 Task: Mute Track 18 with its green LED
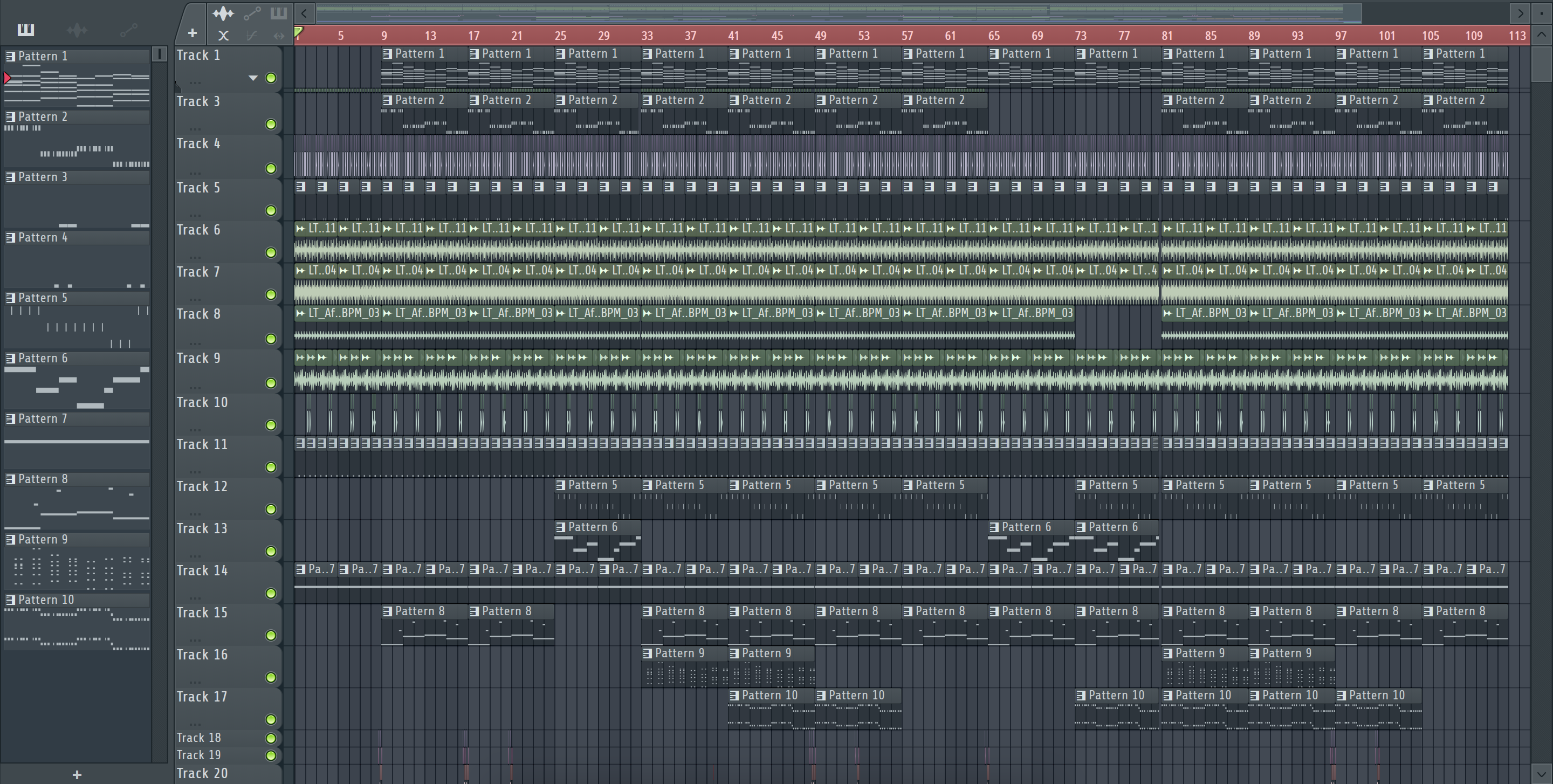(x=271, y=738)
